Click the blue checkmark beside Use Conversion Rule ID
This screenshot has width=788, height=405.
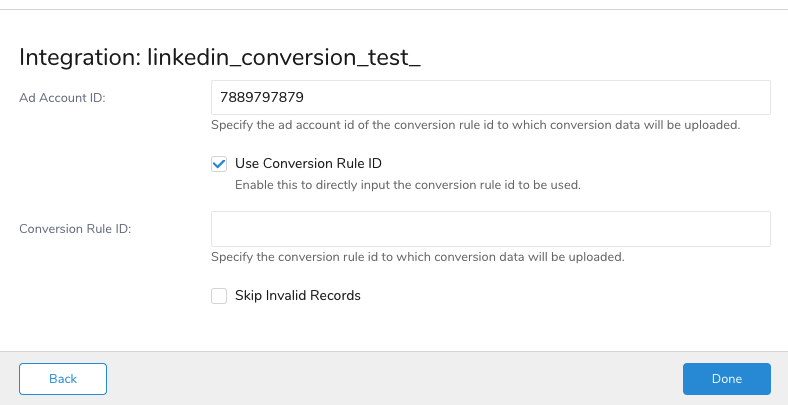pyautogui.click(x=219, y=164)
